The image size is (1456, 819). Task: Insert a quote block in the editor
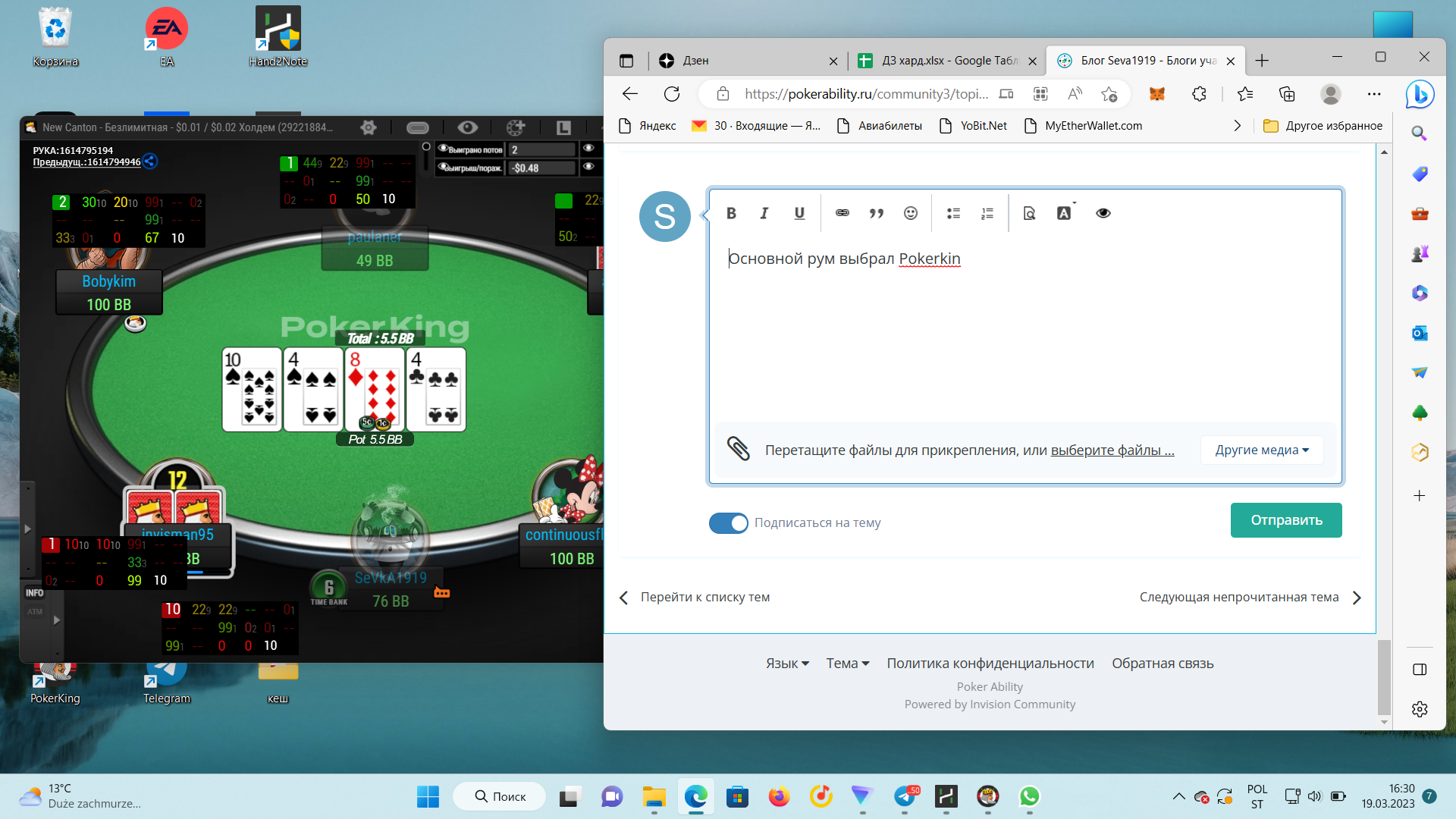tap(877, 213)
